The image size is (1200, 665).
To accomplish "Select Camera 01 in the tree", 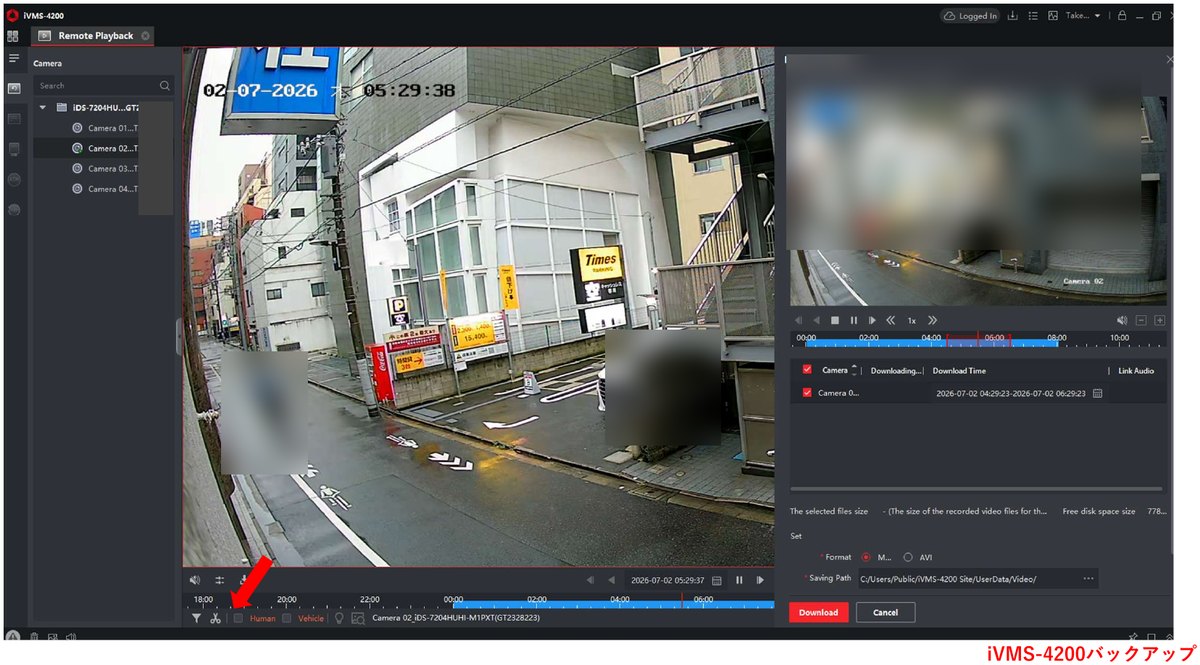I will 104,128.
